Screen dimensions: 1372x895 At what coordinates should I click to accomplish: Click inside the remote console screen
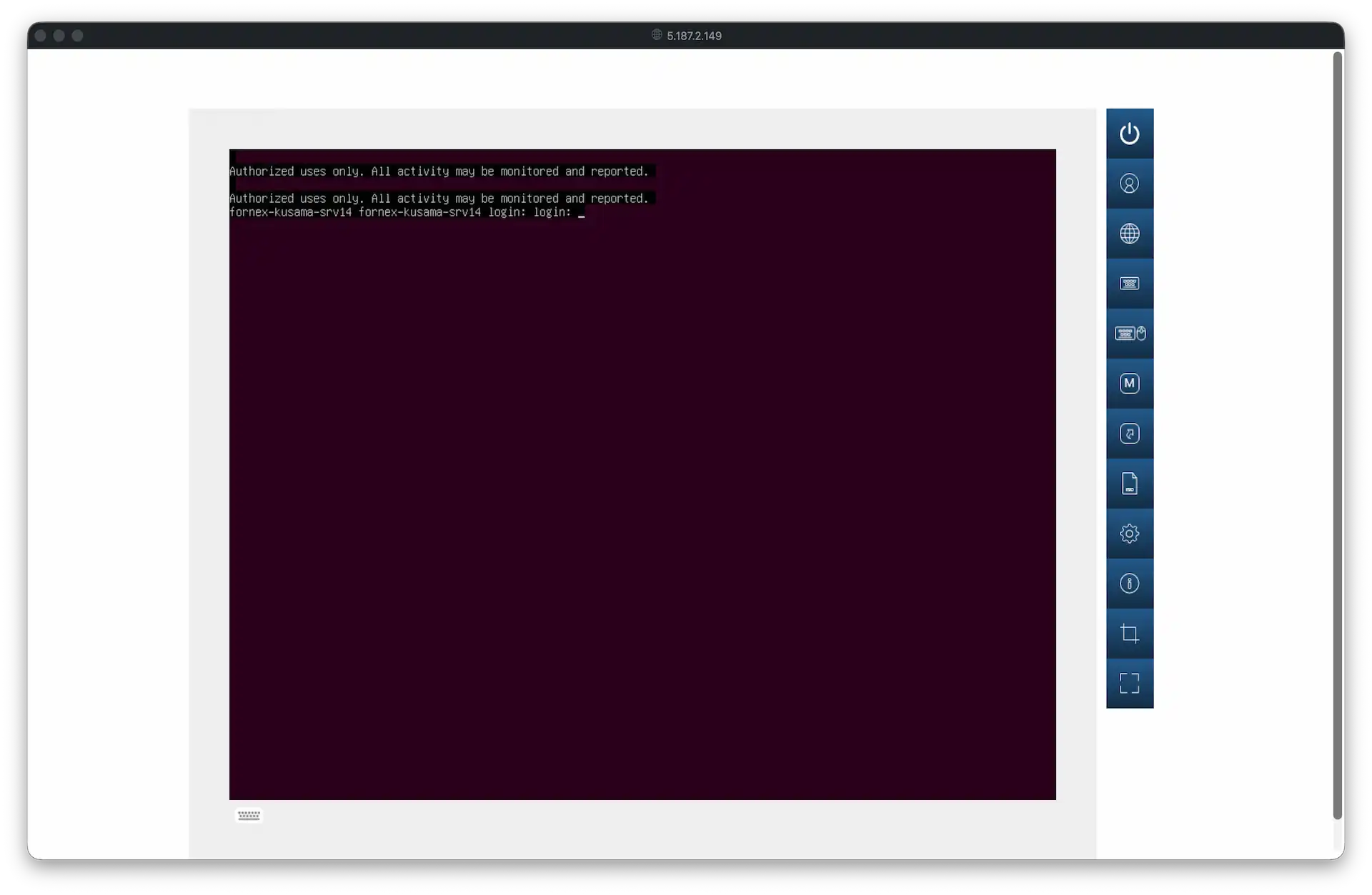(642, 474)
